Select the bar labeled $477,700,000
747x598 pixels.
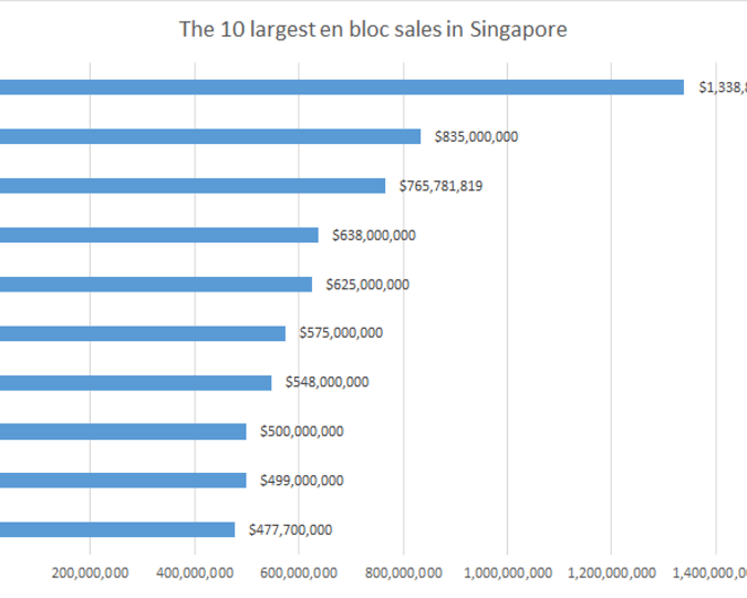(117, 530)
